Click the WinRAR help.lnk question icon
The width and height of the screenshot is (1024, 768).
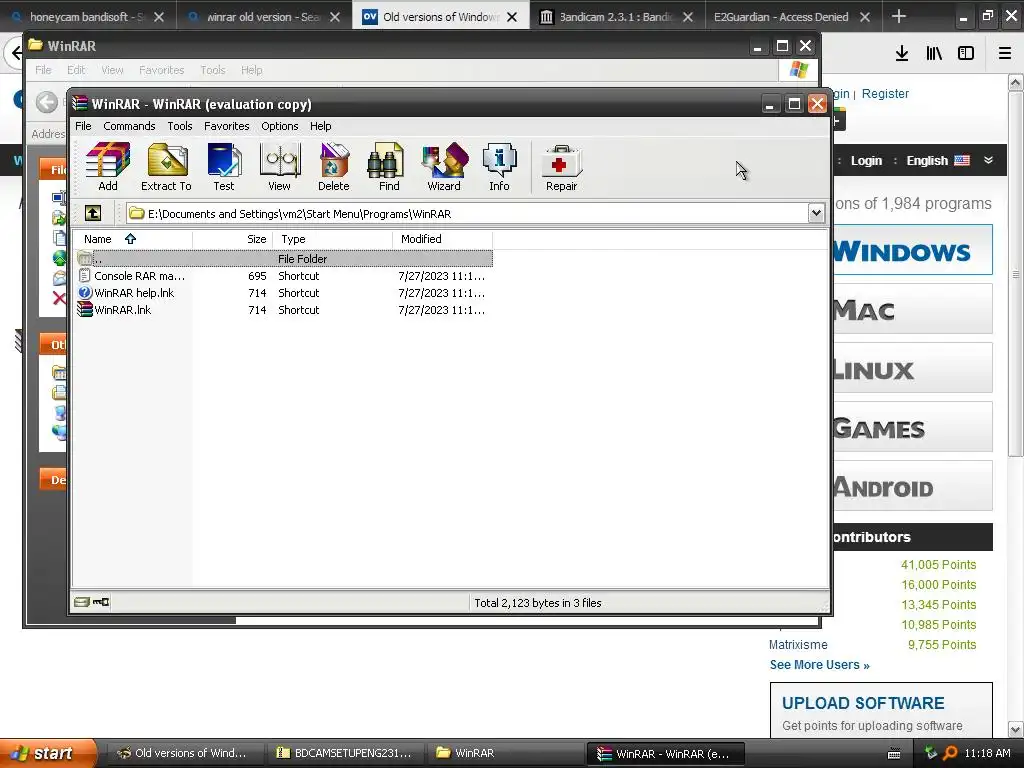click(x=85, y=293)
